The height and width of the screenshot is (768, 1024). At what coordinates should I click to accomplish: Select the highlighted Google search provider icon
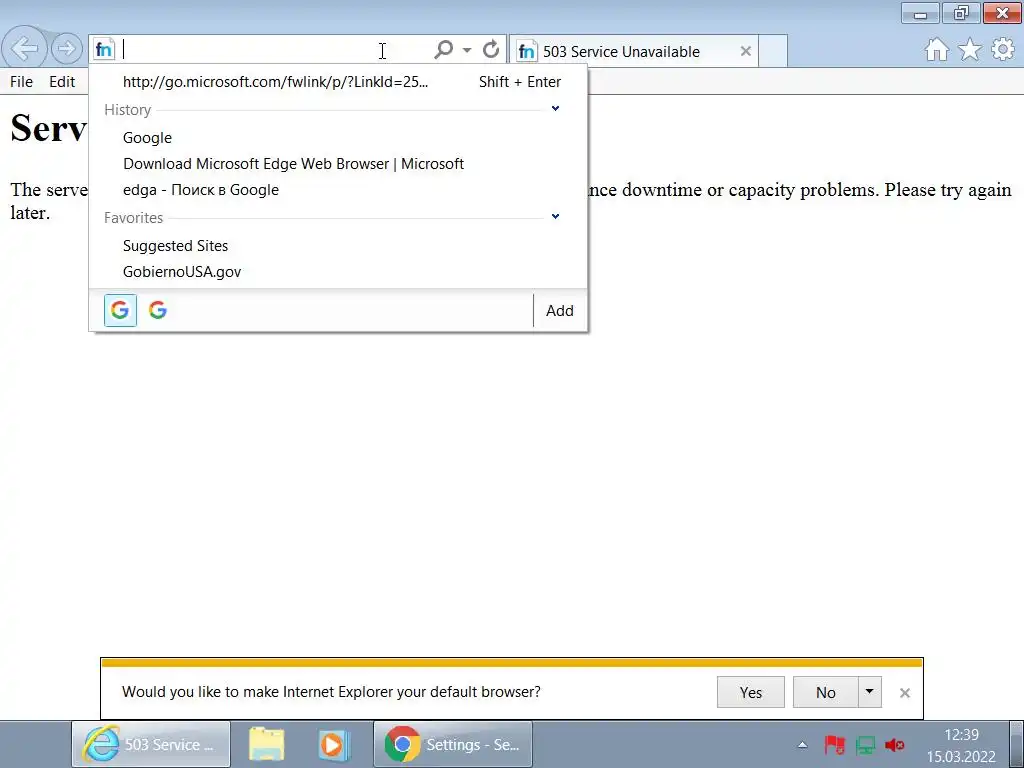coord(120,310)
